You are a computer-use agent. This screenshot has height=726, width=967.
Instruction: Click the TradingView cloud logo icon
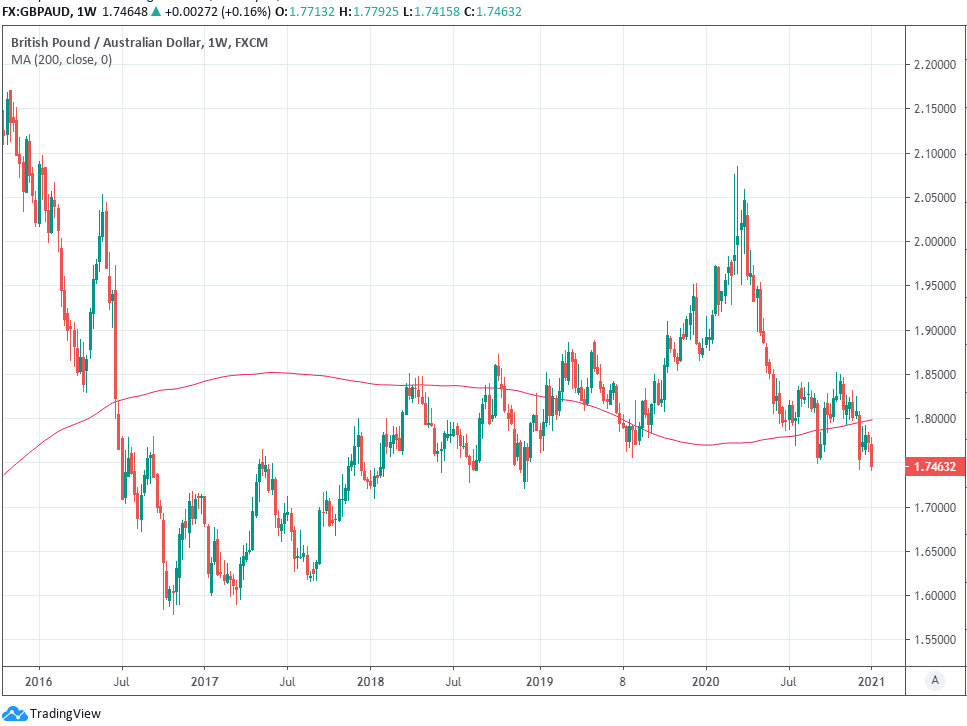[14, 714]
